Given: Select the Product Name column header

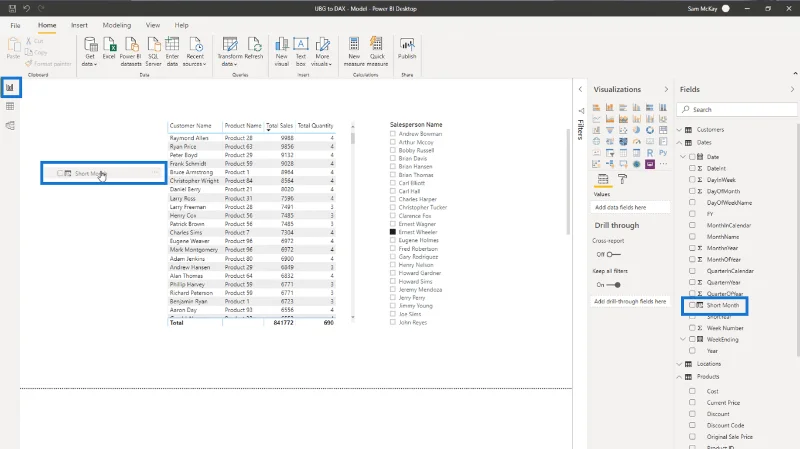Looking at the screenshot, I should [243, 126].
